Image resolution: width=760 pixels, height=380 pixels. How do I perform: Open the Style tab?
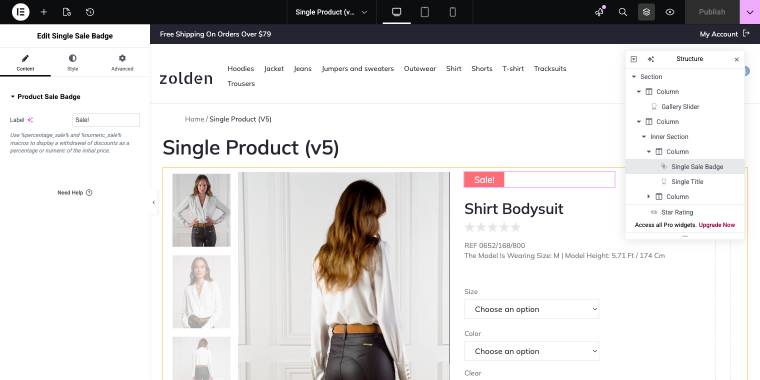pyautogui.click(x=73, y=62)
